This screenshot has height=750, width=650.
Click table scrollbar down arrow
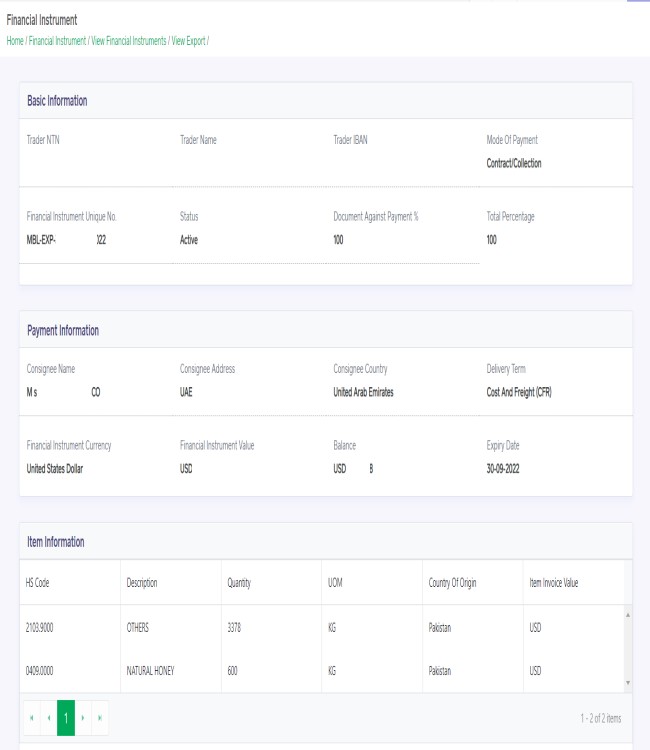pyautogui.click(x=628, y=683)
